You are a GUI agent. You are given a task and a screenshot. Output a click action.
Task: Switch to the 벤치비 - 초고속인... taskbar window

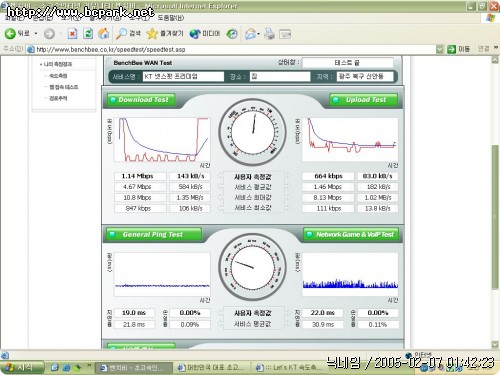(134, 368)
